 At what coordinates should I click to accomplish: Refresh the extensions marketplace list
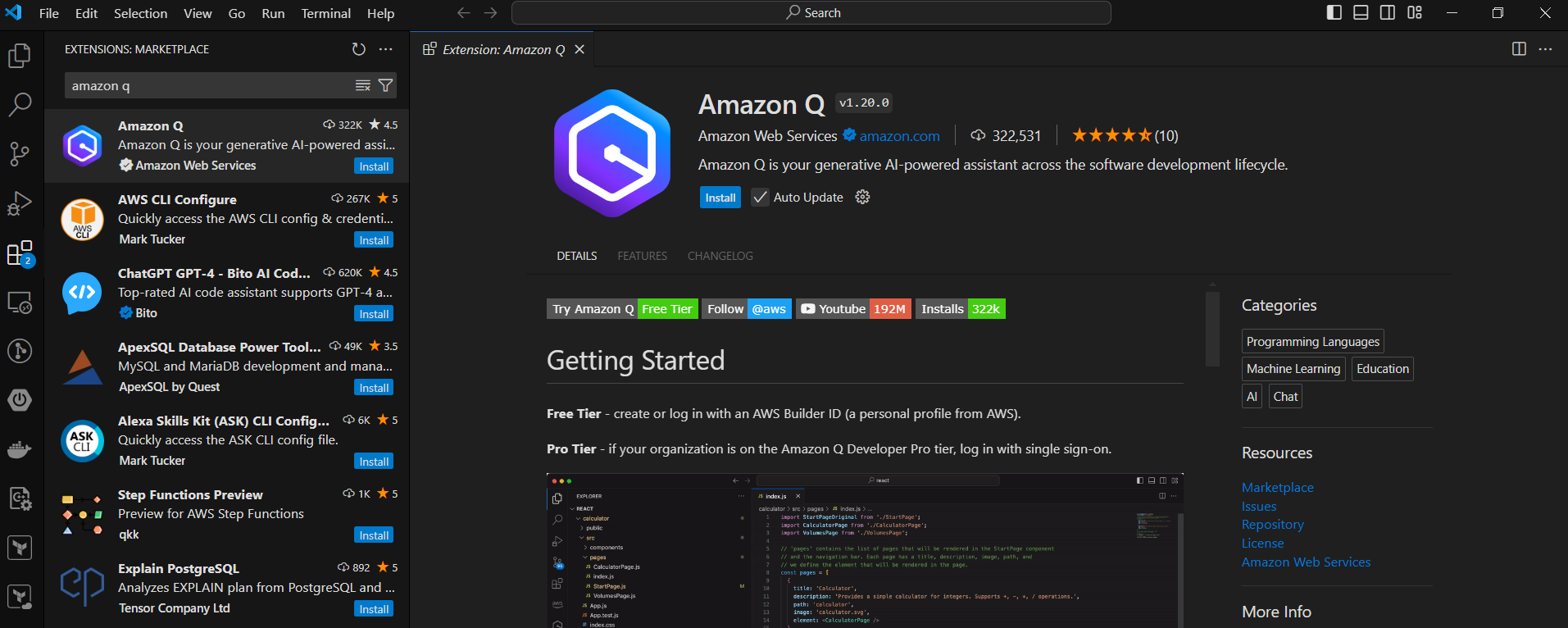(x=359, y=49)
